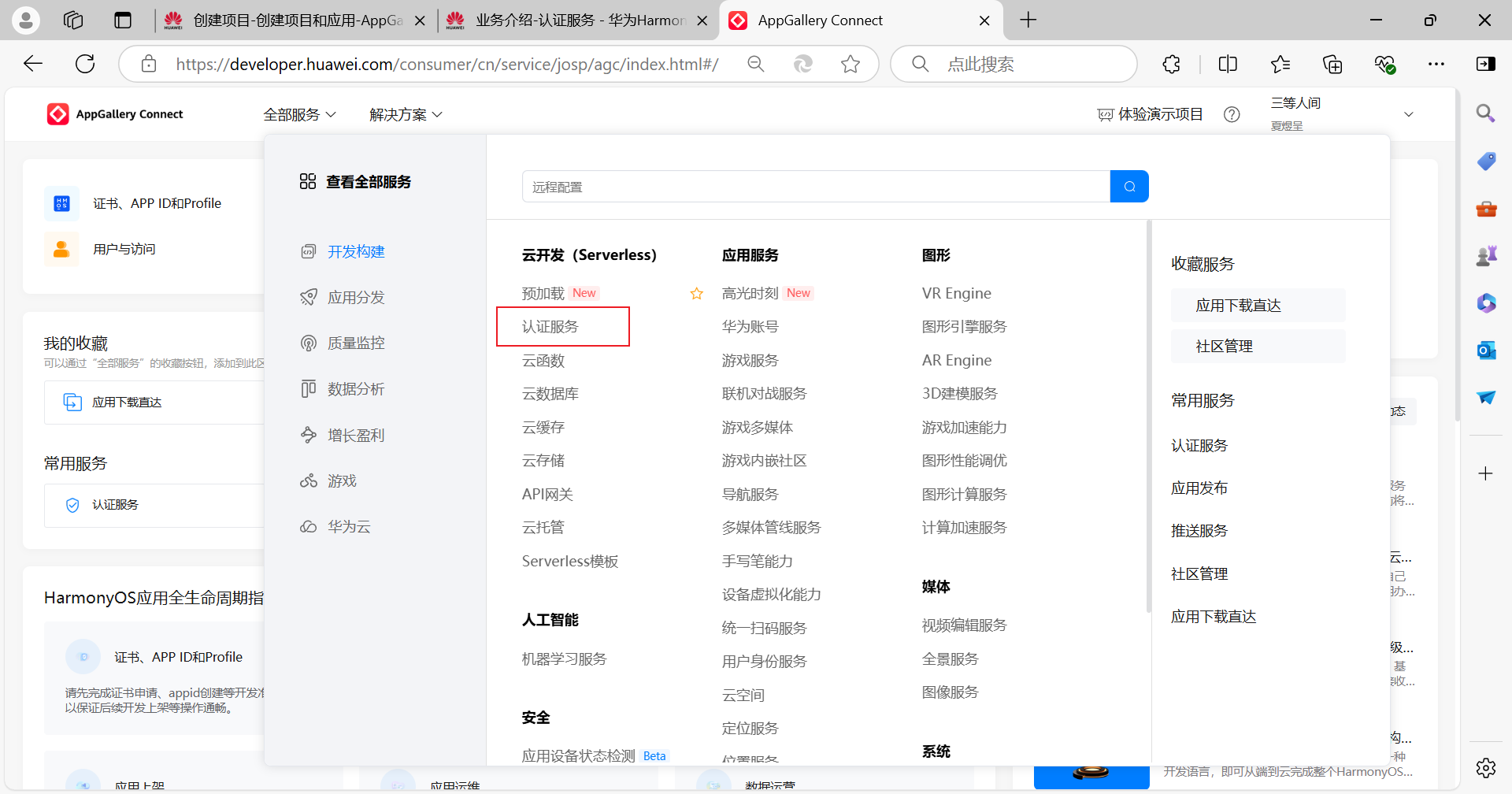Image resolution: width=1512 pixels, height=794 pixels.
Task: Click the 应用分发 rocket icon
Action: tap(309, 297)
